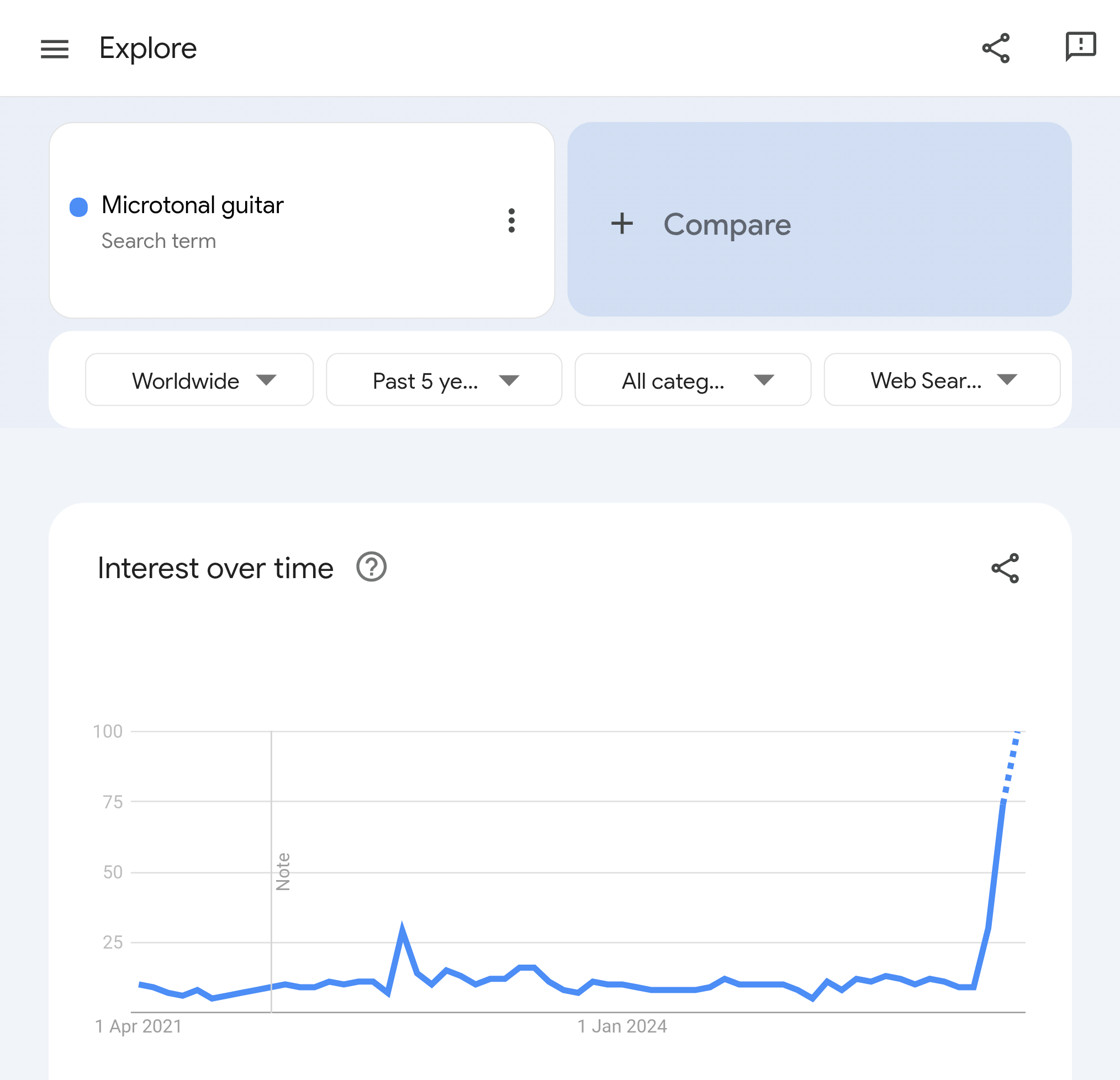Click the blue dot beside Microtonal guitar

pos(79,207)
